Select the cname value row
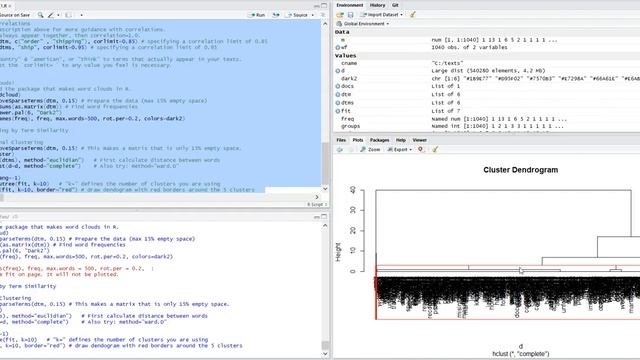640x360 pixels. click(x=487, y=63)
